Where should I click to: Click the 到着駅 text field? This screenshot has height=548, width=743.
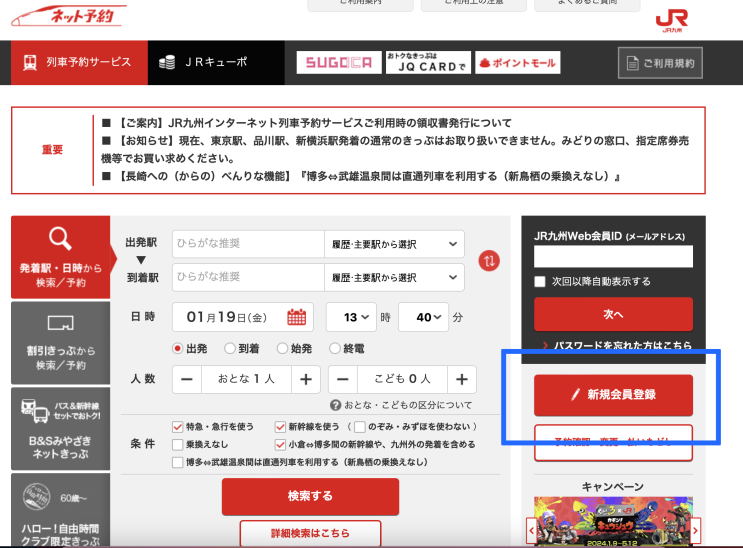click(x=248, y=277)
